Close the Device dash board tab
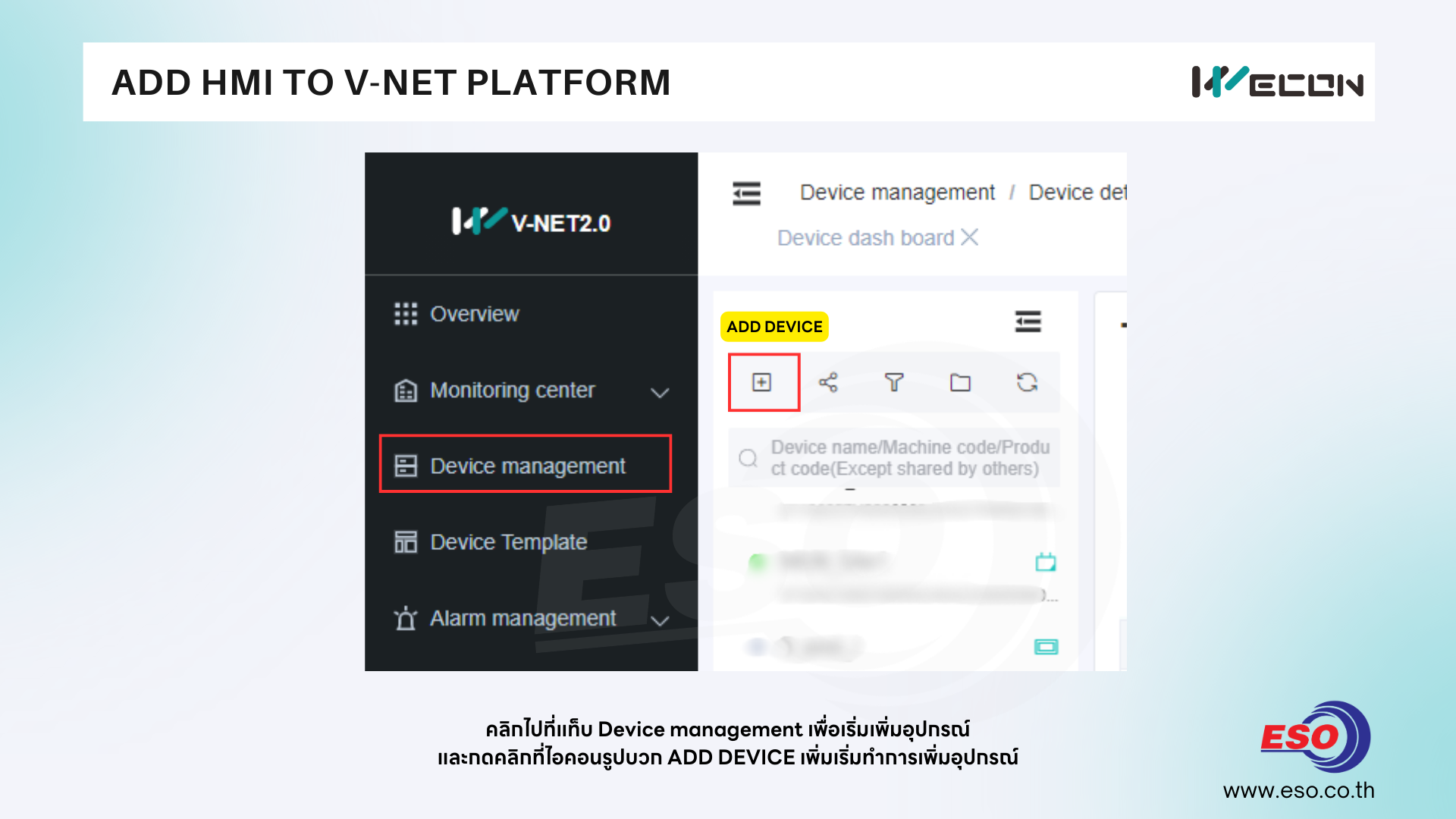Viewport: 1456px width, 819px height. click(x=969, y=237)
